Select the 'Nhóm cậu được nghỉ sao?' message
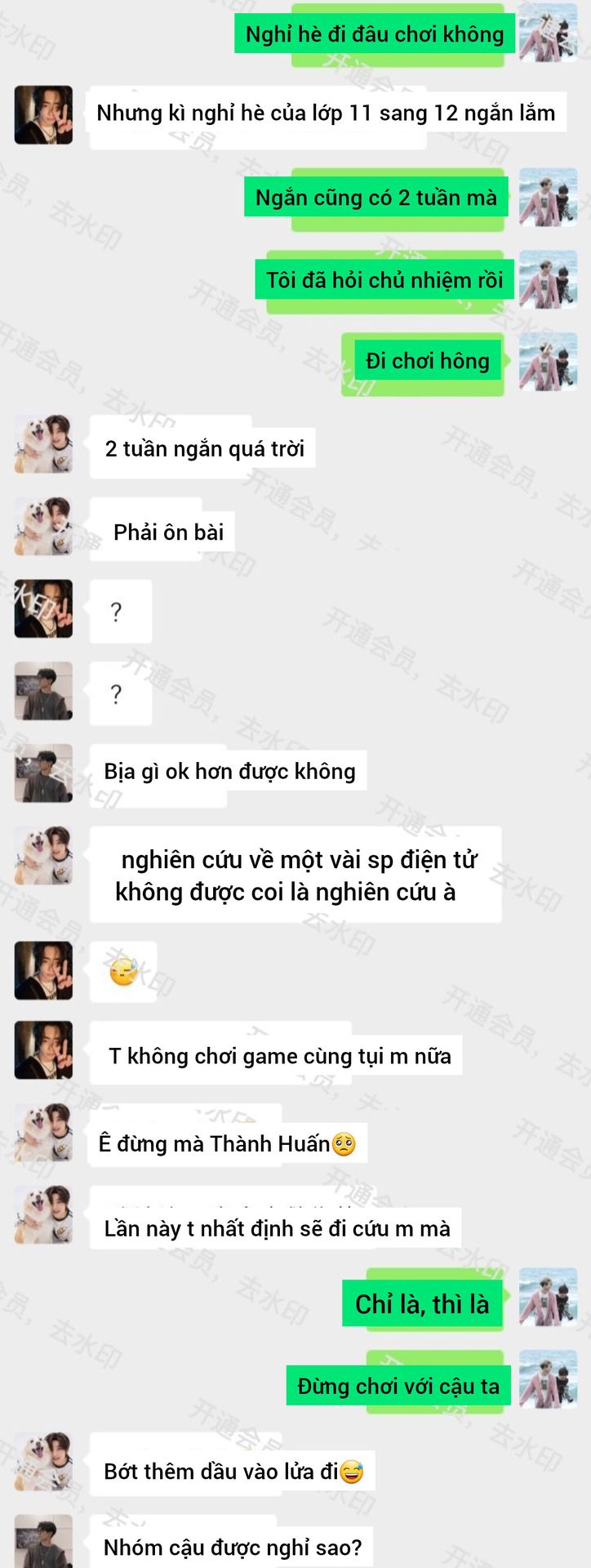591x1568 pixels. tap(232, 1547)
